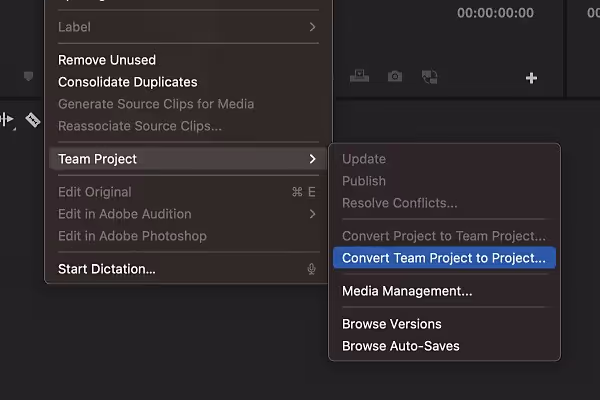This screenshot has height=400, width=600.
Task: Click the Overwrite insert icon in monitor
Action: [x=359, y=76]
